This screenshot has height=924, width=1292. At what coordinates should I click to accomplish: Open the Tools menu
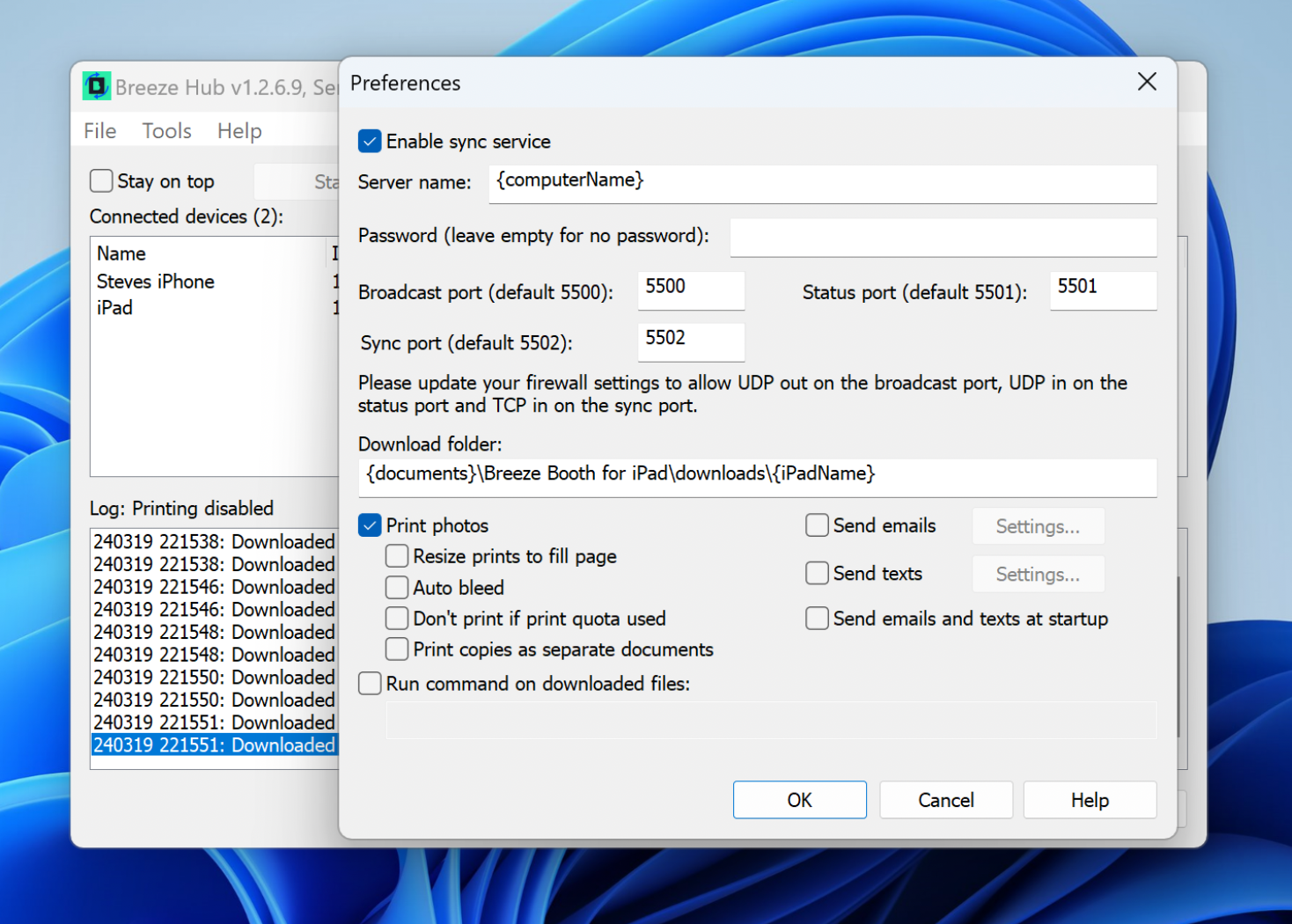click(166, 131)
